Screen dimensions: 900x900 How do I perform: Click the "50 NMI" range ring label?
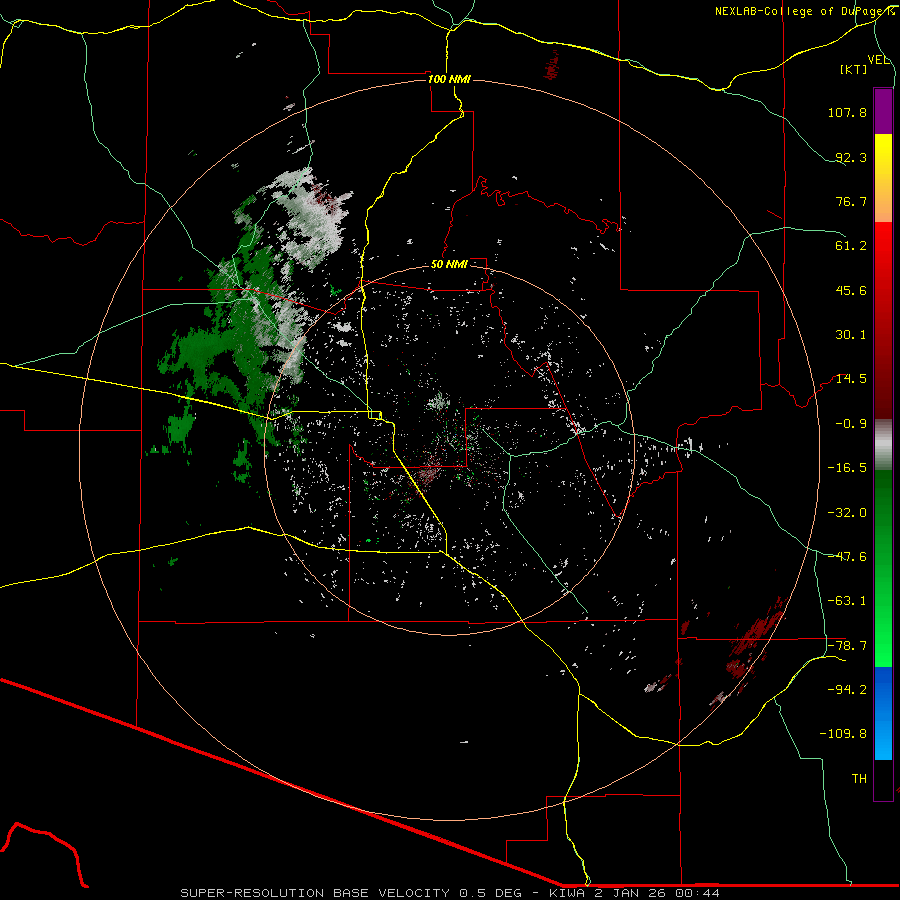point(449,264)
